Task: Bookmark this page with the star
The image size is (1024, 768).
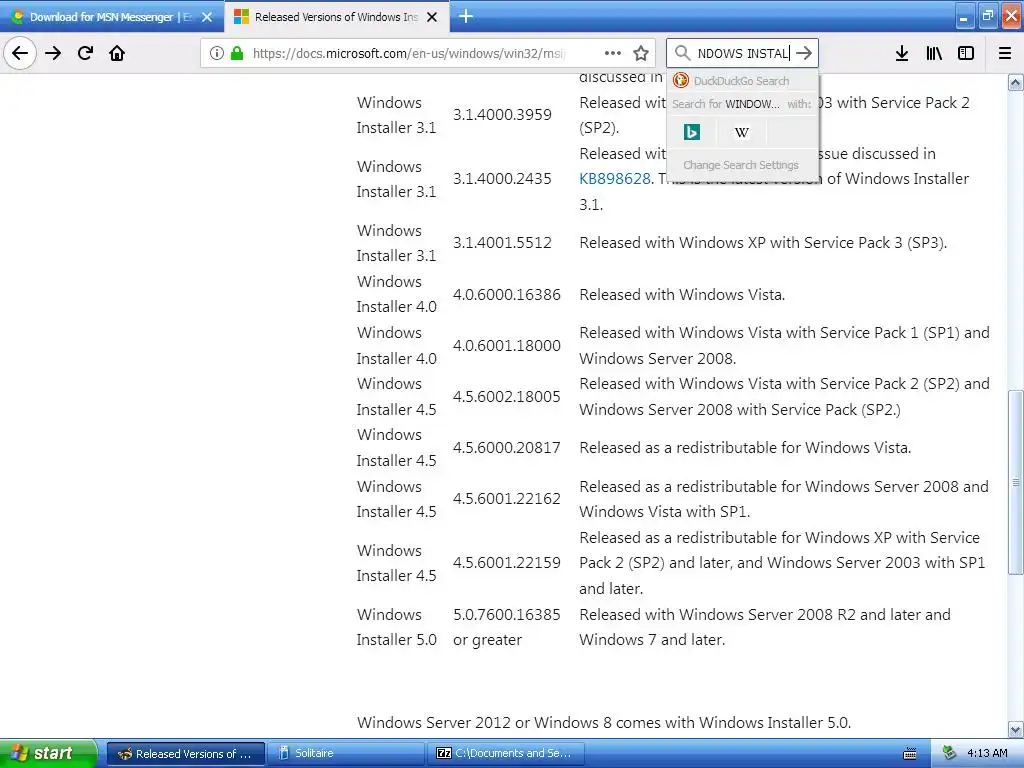Action: point(641,53)
